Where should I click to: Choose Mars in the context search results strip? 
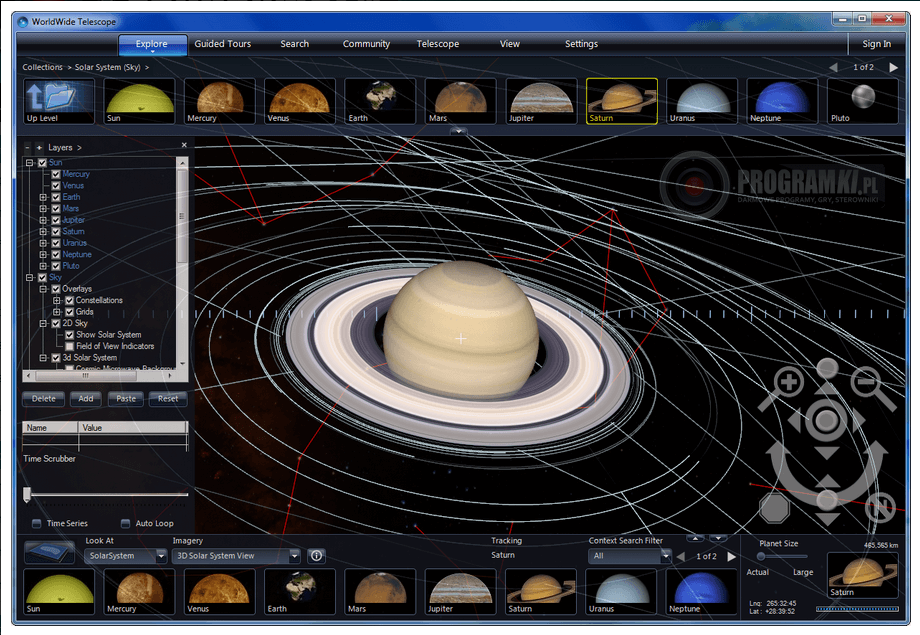(x=380, y=592)
